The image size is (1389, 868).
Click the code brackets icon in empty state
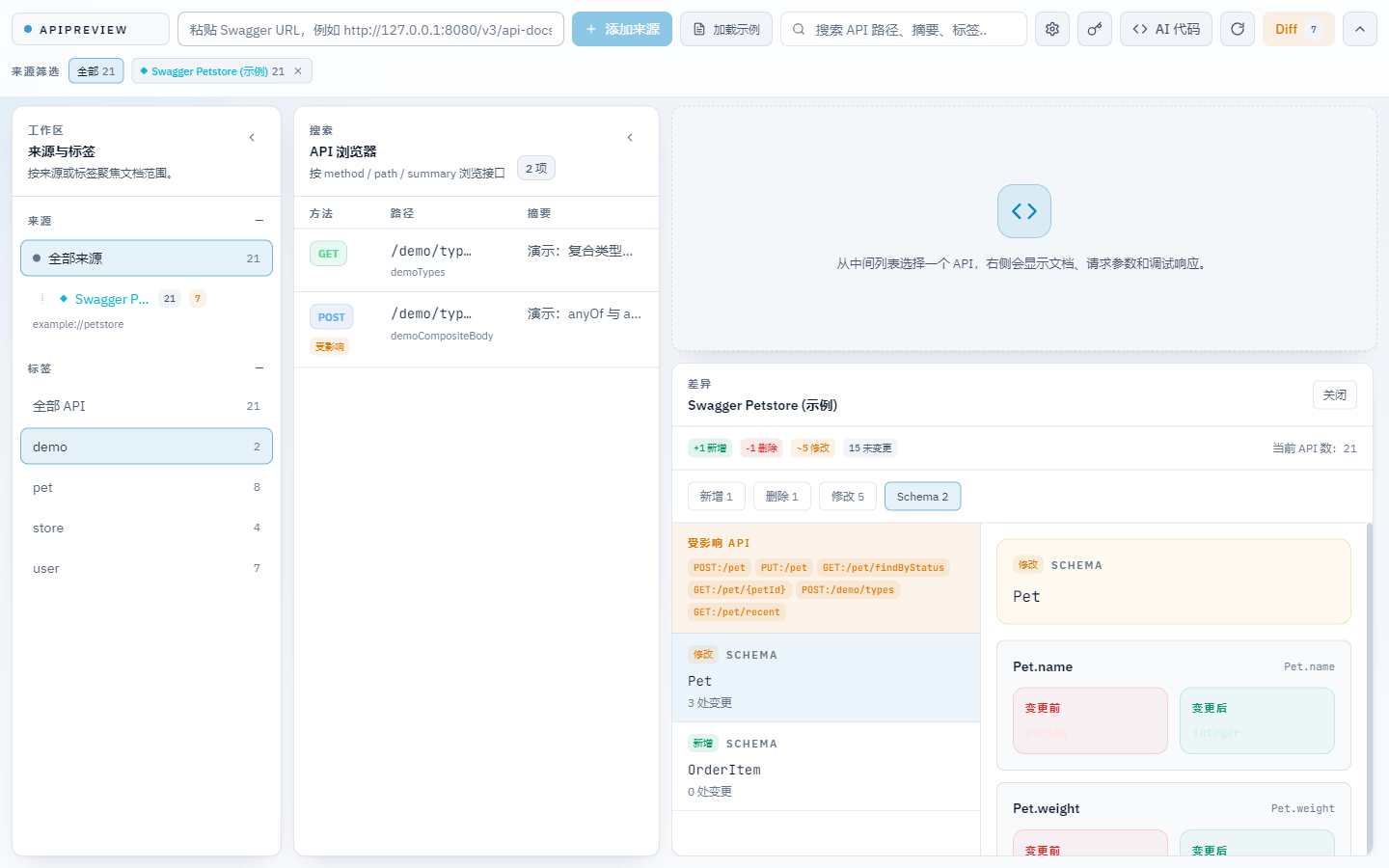[1024, 211]
